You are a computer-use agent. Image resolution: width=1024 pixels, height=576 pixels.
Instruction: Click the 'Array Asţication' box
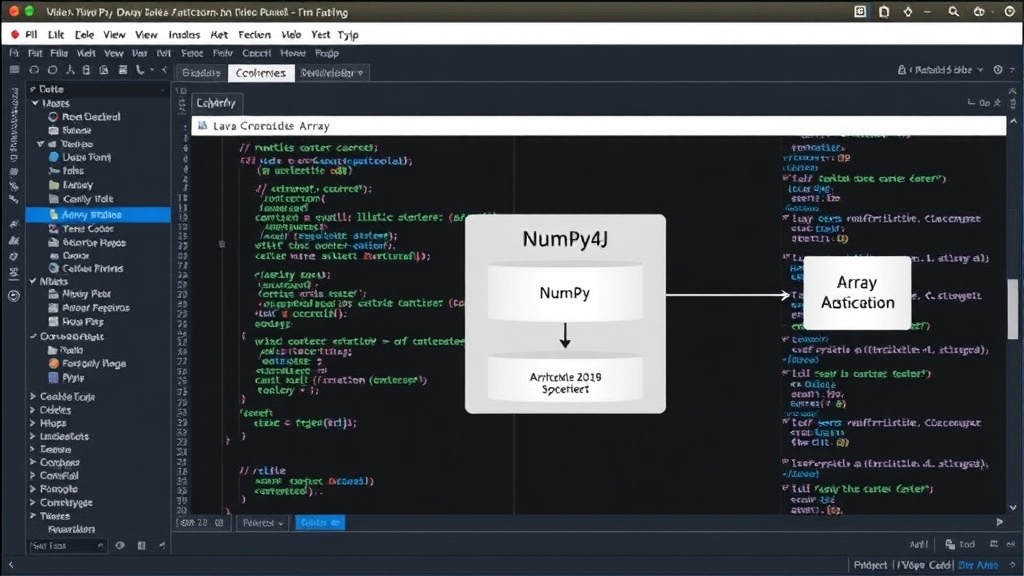[x=857, y=293]
